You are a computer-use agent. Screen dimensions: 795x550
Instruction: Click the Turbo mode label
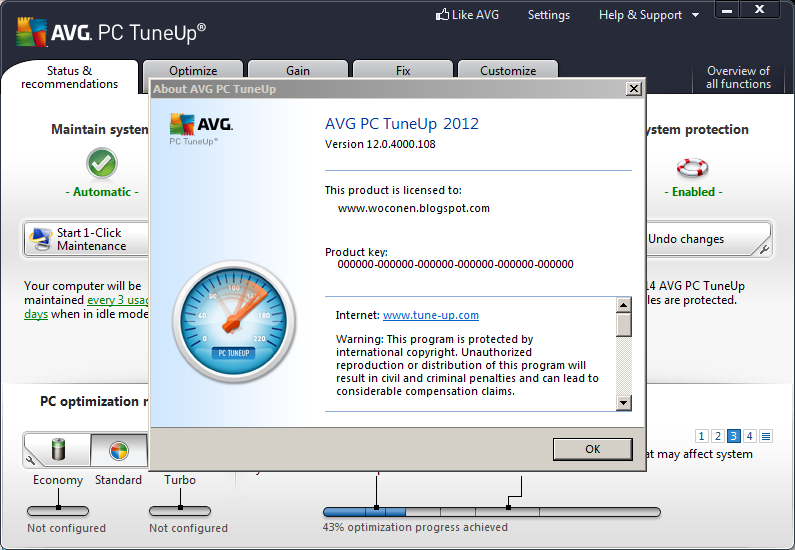(179, 480)
